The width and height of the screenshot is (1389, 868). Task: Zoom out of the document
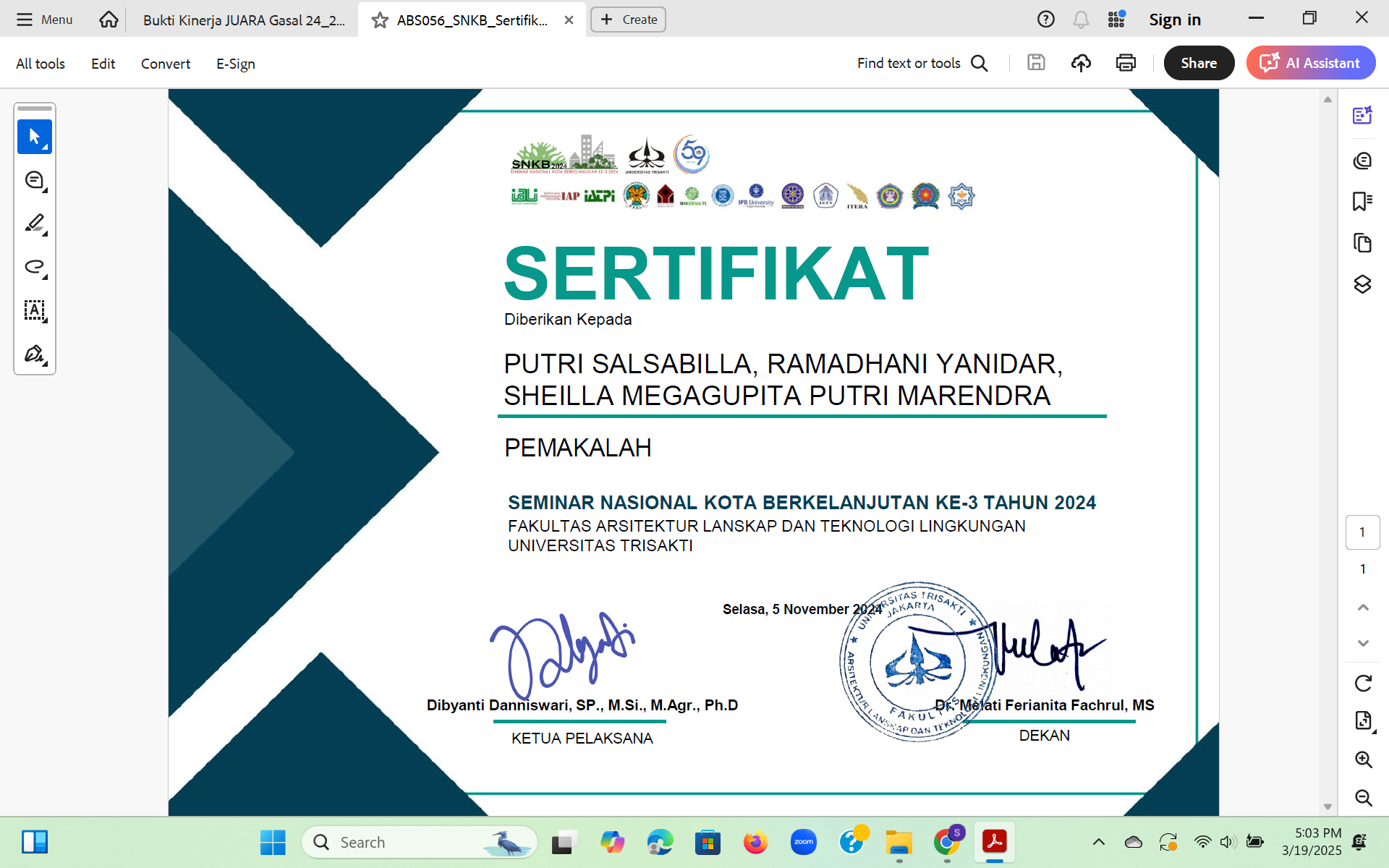tap(1363, 798)
